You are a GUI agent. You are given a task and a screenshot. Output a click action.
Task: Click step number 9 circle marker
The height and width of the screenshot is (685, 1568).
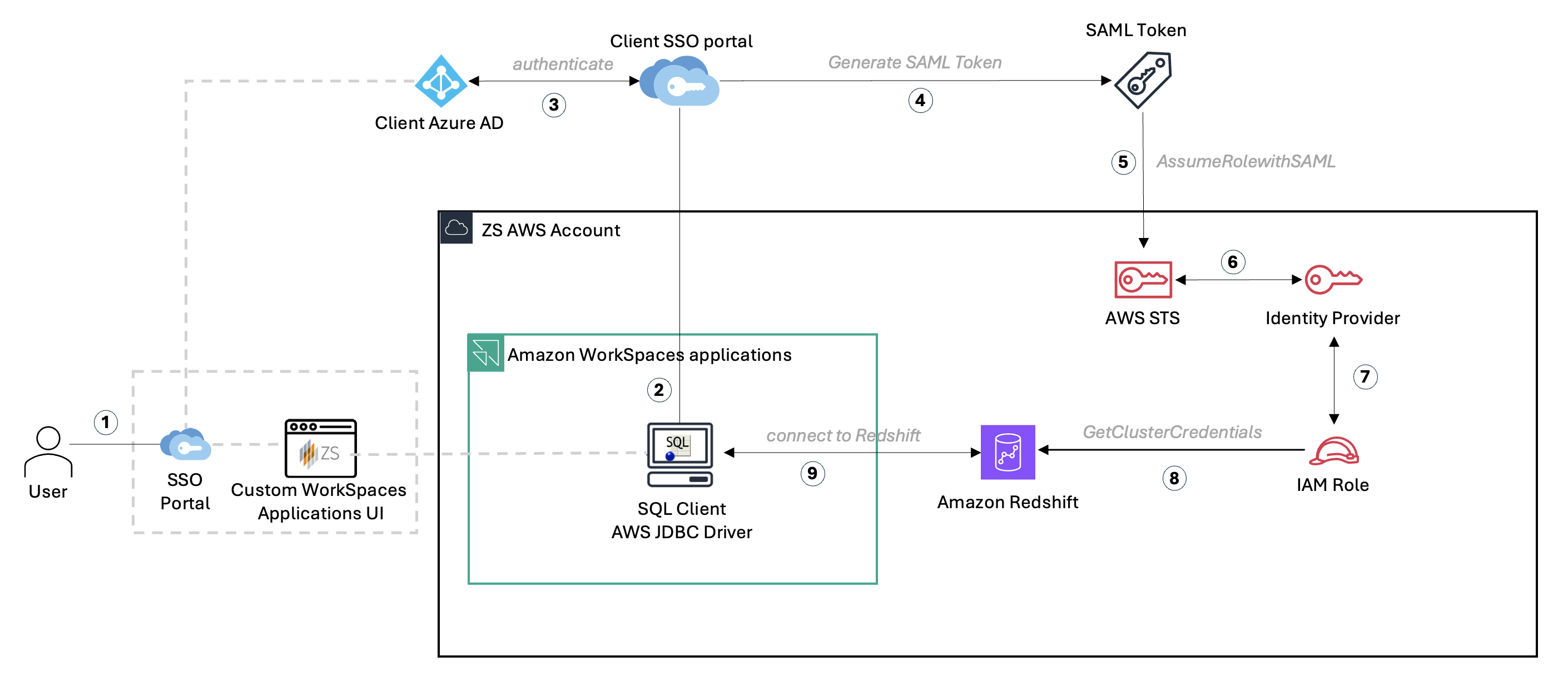pos(812,473)
